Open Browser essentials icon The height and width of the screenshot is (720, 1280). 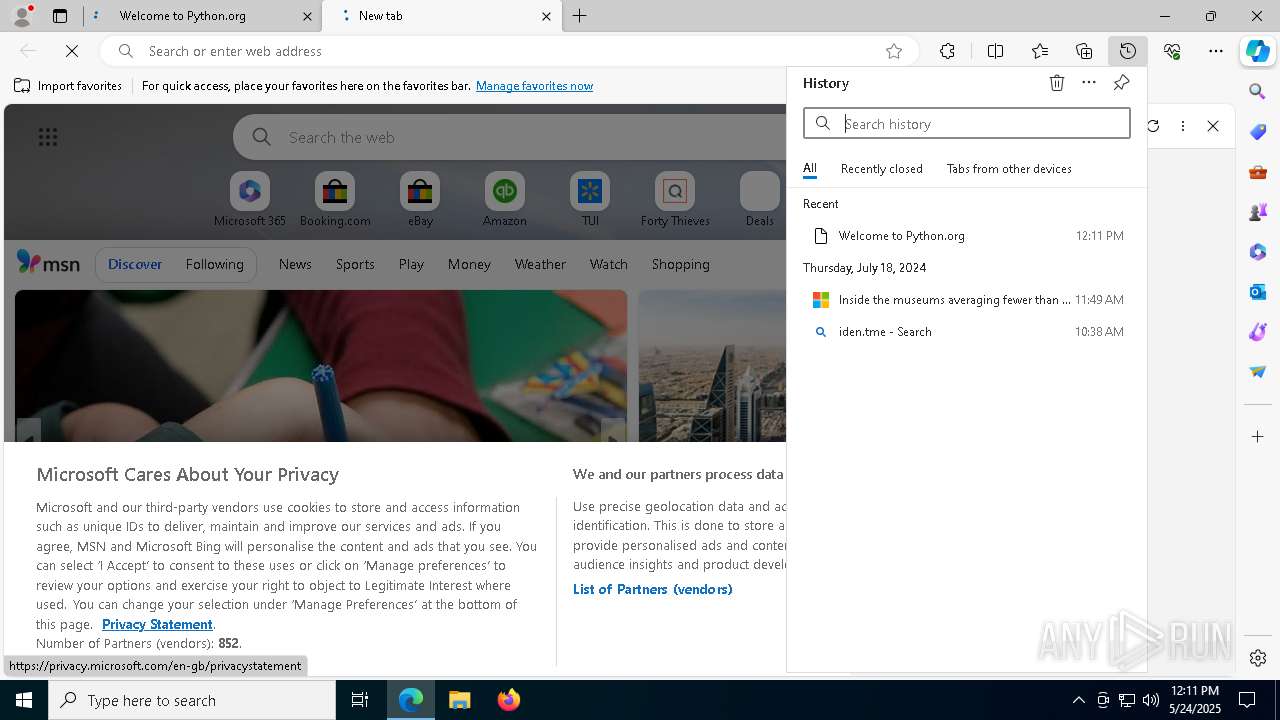click(1172, 51)
